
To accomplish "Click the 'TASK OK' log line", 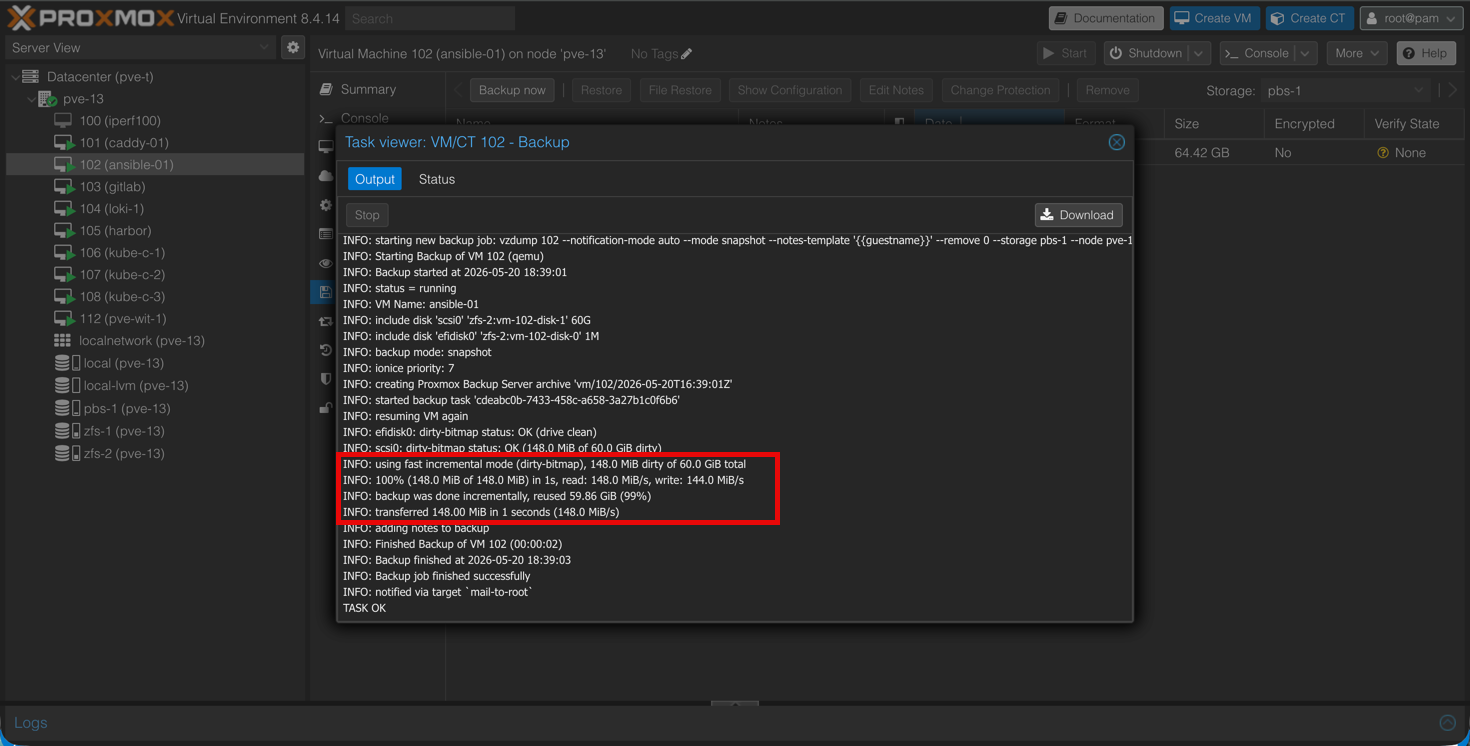I will click(364, 608).
